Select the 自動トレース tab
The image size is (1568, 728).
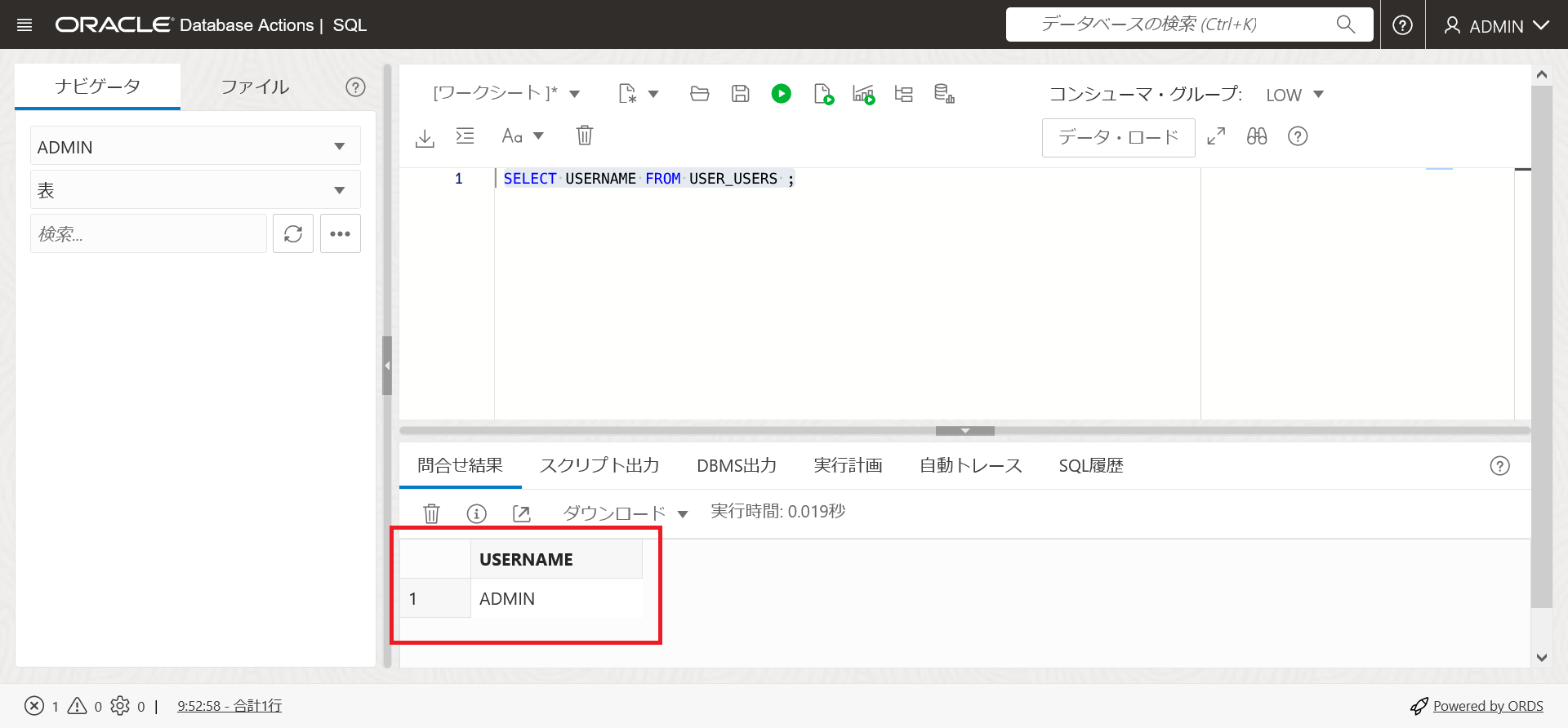coord(971,466)
